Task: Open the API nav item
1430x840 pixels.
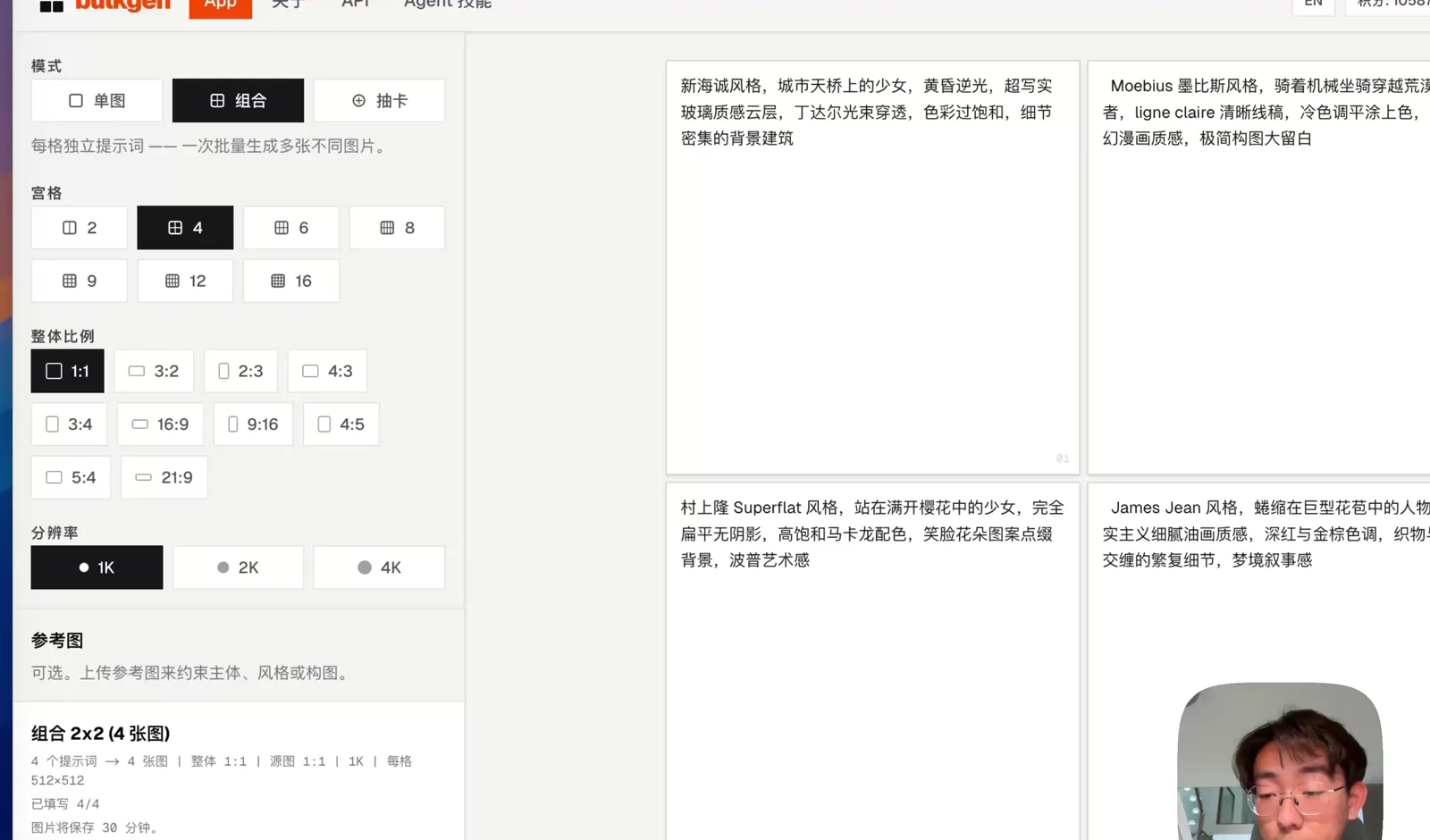Action: coord(356,4)
